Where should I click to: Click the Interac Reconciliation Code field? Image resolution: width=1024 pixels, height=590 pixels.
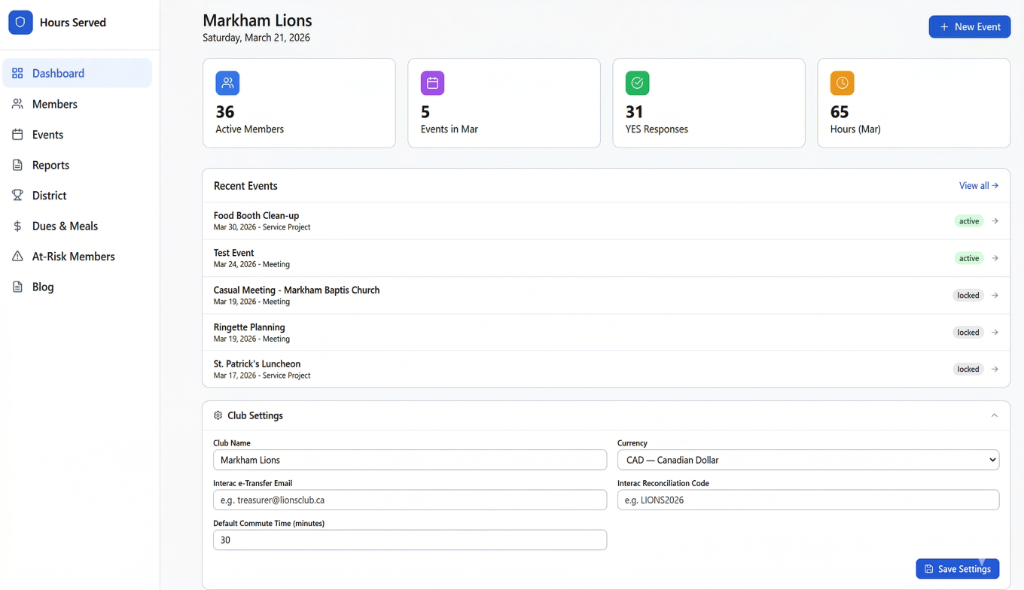[x=808, y=500]
